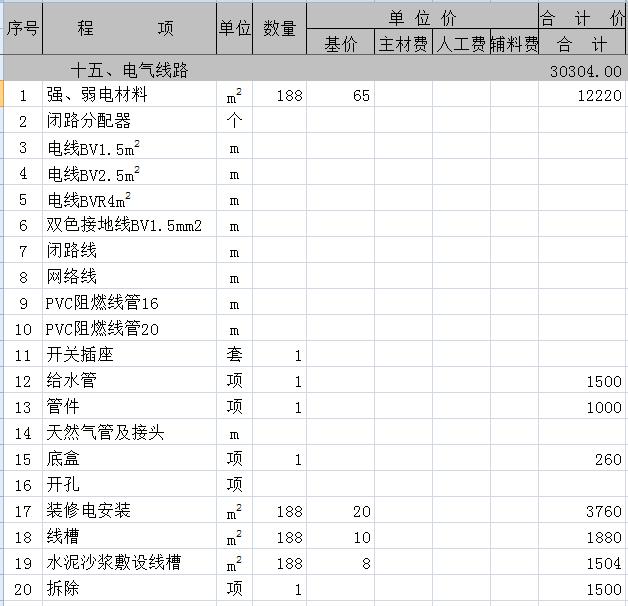
Task: Click quantity 188 for 强、弱电材料 row
Action: pos(279,95)
